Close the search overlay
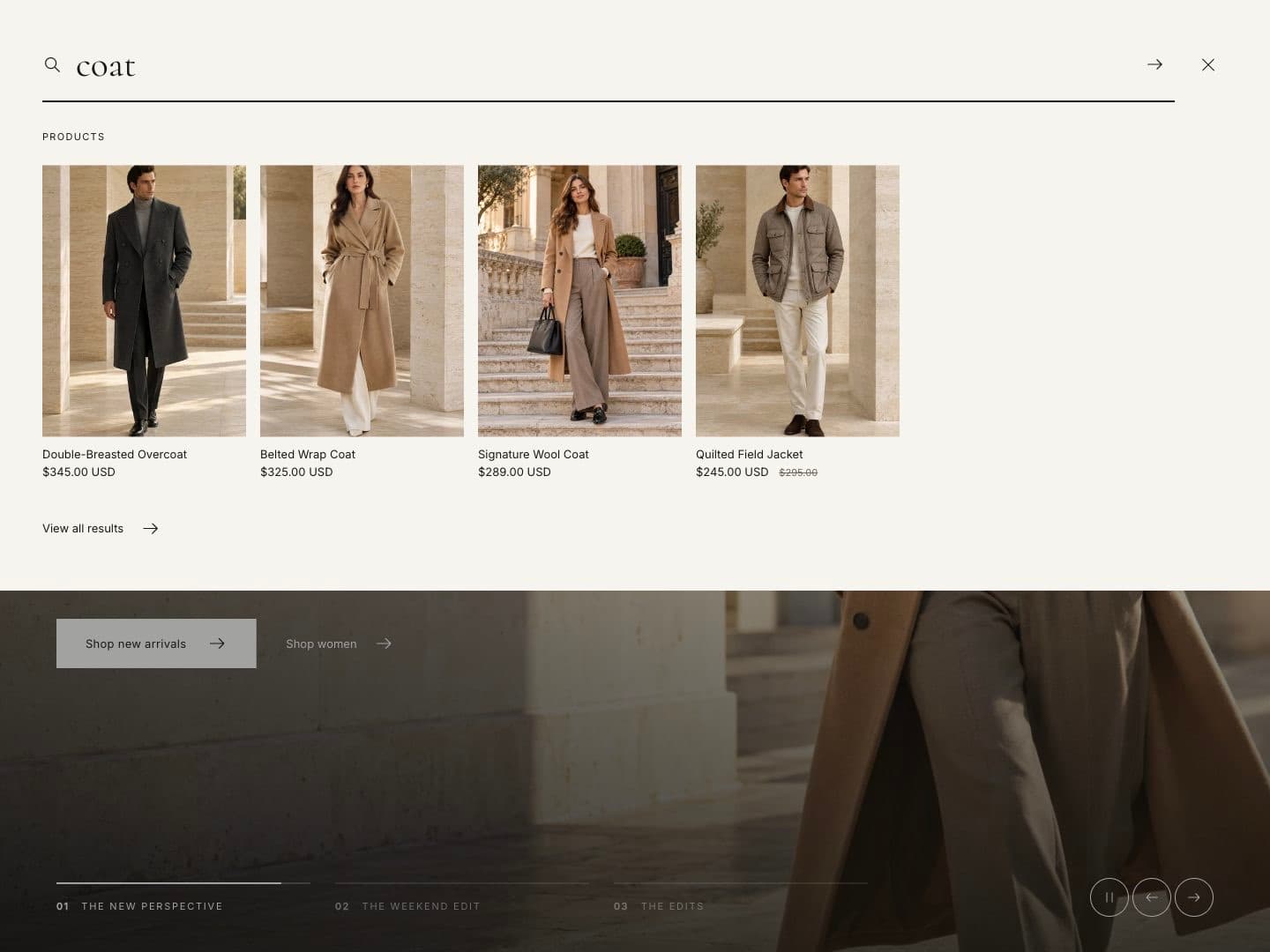The image size is (1270, 952). 1208,64
